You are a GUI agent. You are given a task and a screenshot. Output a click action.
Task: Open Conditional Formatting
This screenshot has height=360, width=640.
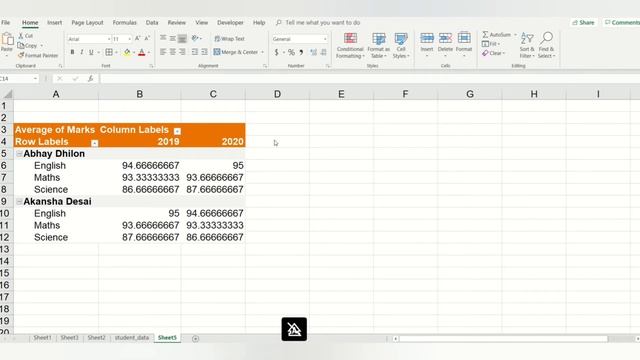tap(350, 45)
